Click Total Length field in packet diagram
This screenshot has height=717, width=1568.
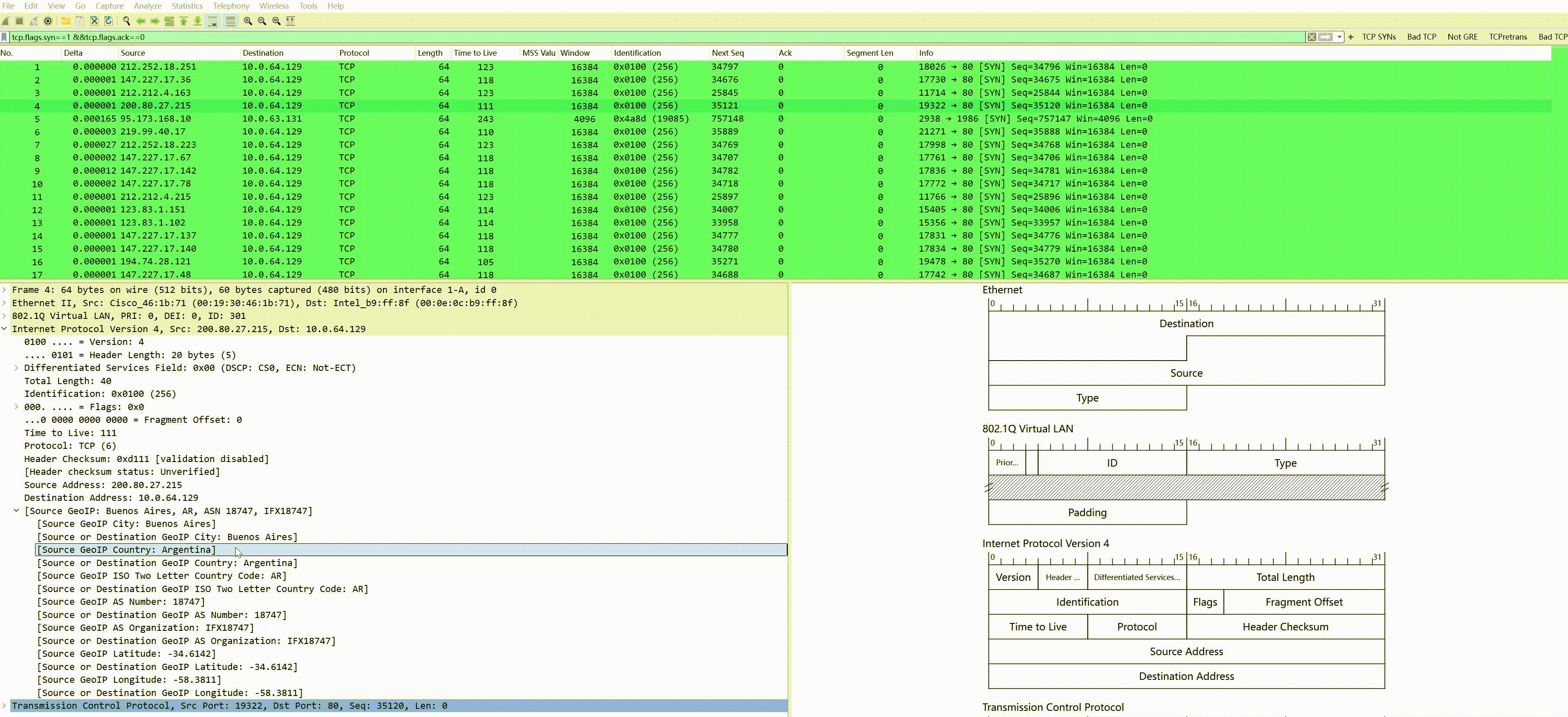1286,577
